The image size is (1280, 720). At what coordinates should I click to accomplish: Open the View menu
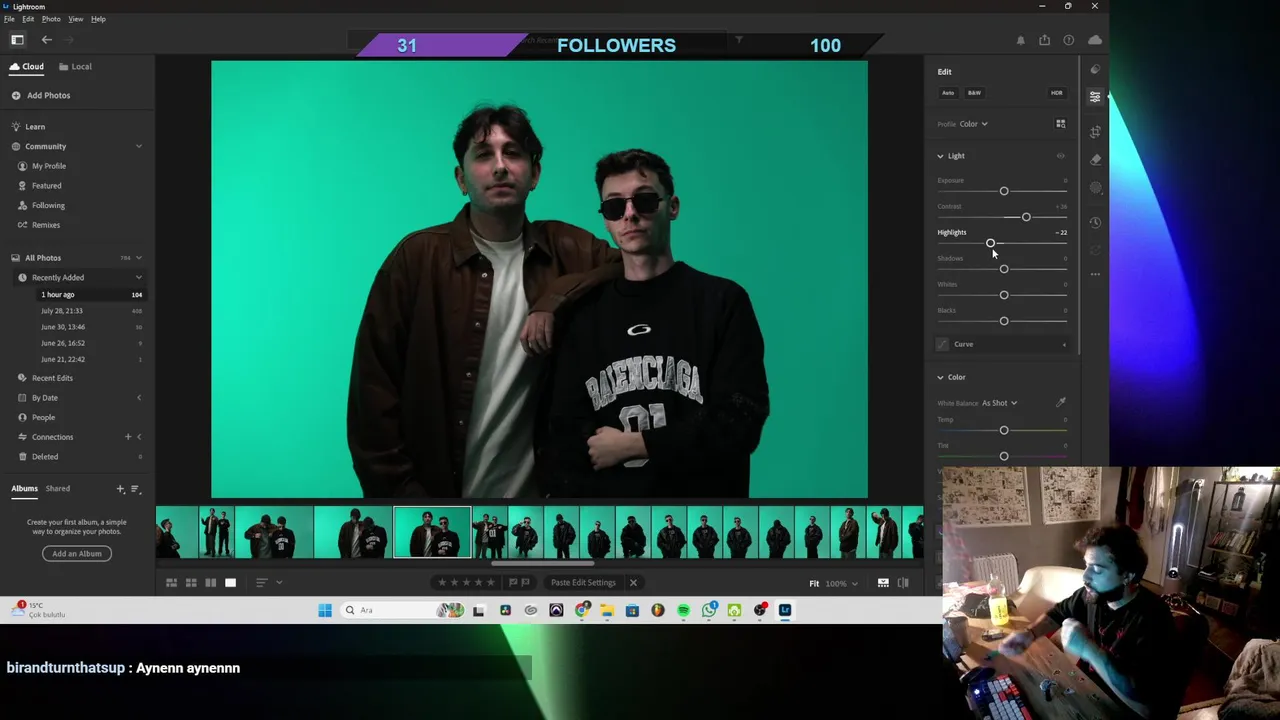pyautogui.click(x=75, y=19)
